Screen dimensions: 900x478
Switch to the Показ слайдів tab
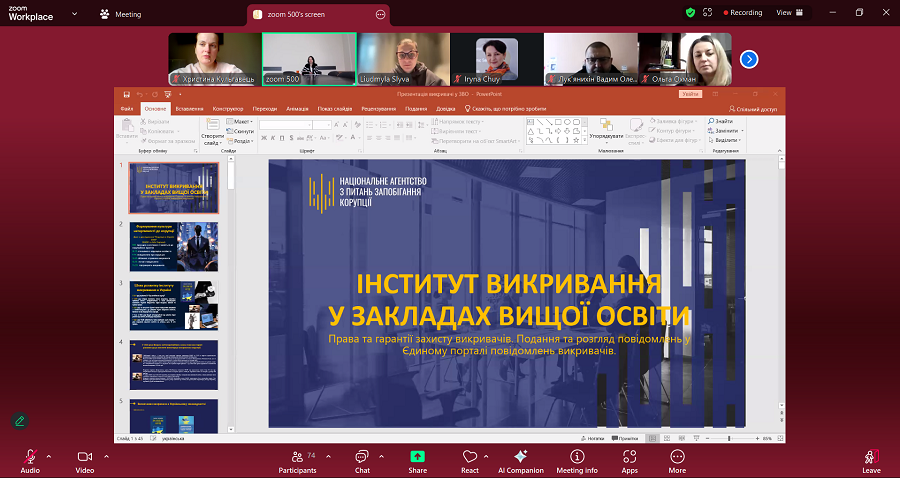(x=335, y=108)
